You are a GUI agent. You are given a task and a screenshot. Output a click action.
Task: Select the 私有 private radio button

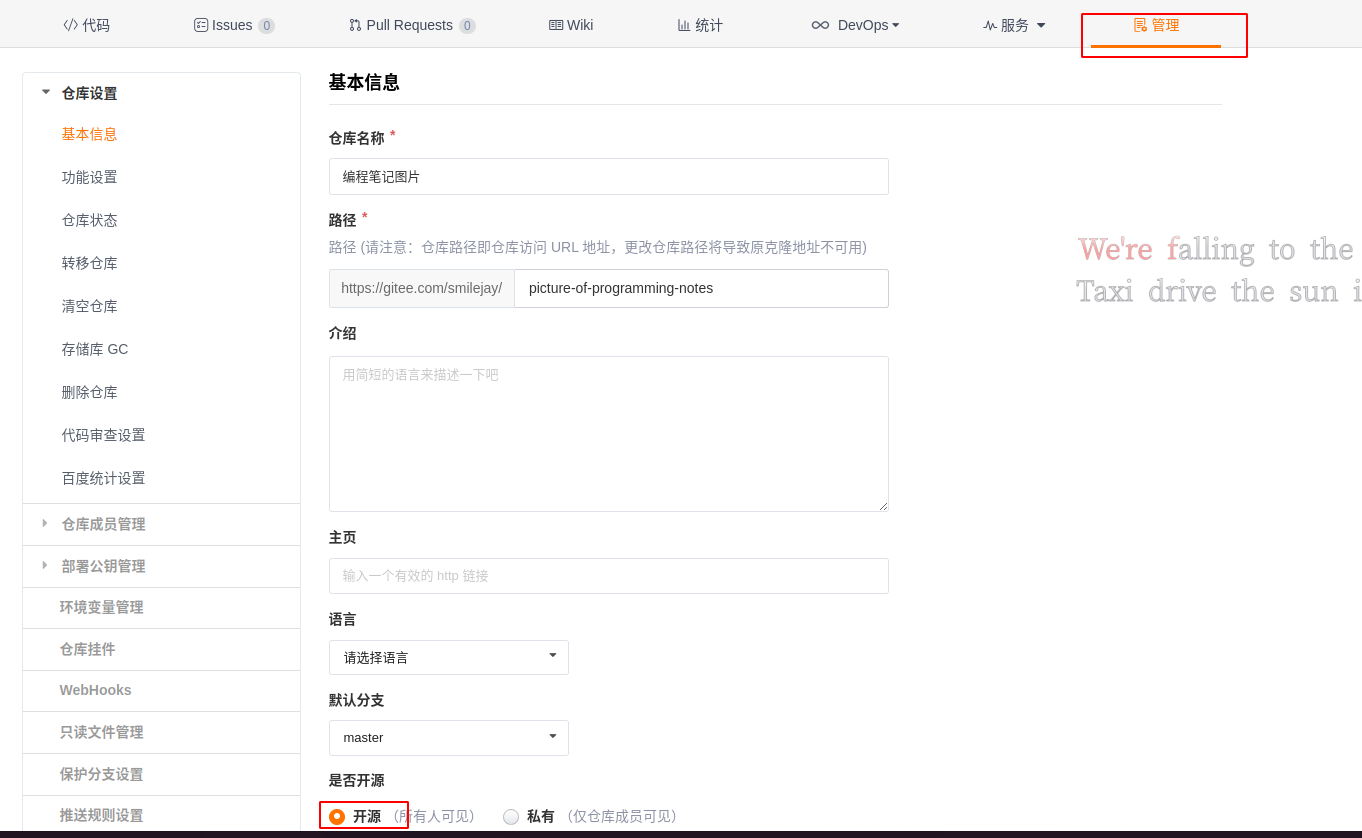(x=510, y=816)
